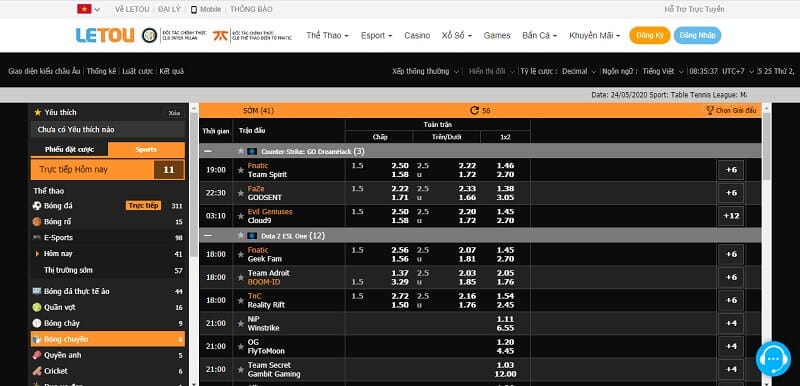Select the Cricket sport icon
Viewport: 800px width, 386px height.
37,371
